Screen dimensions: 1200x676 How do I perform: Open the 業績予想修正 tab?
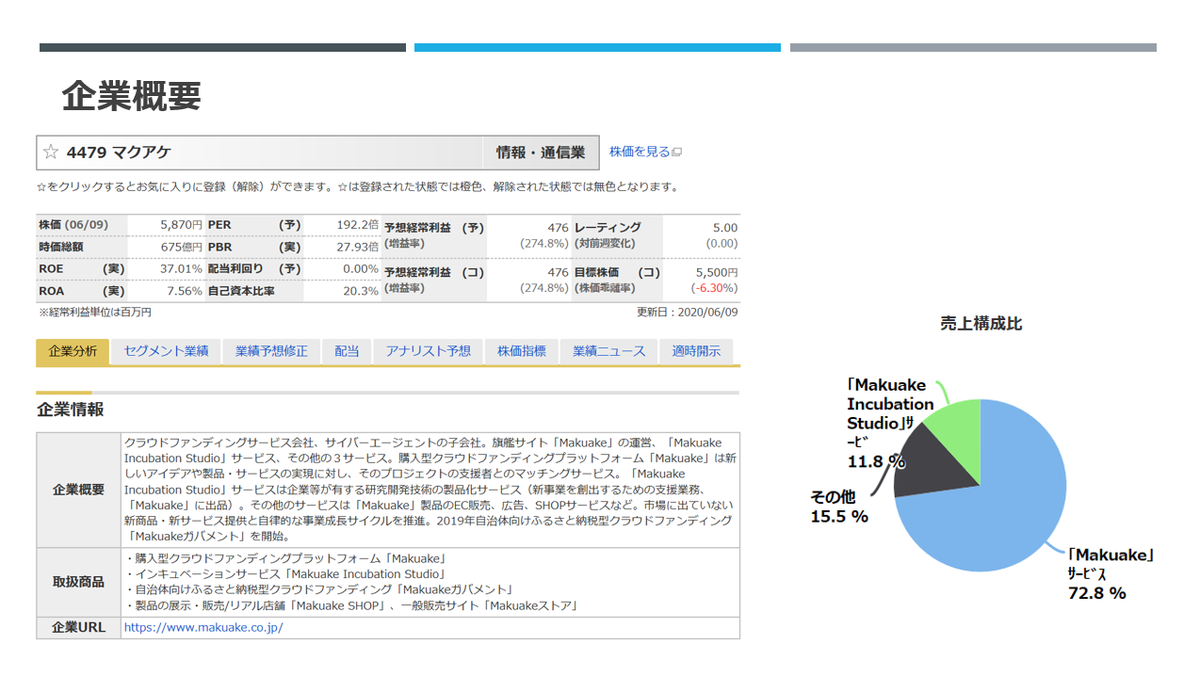pos(271,351)
